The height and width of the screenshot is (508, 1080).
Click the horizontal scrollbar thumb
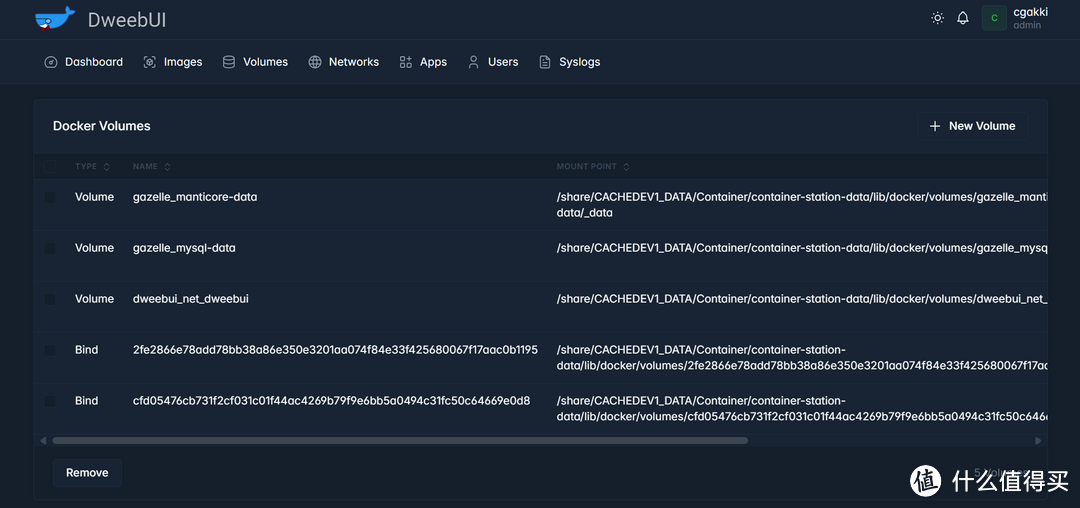coord(400,441)
